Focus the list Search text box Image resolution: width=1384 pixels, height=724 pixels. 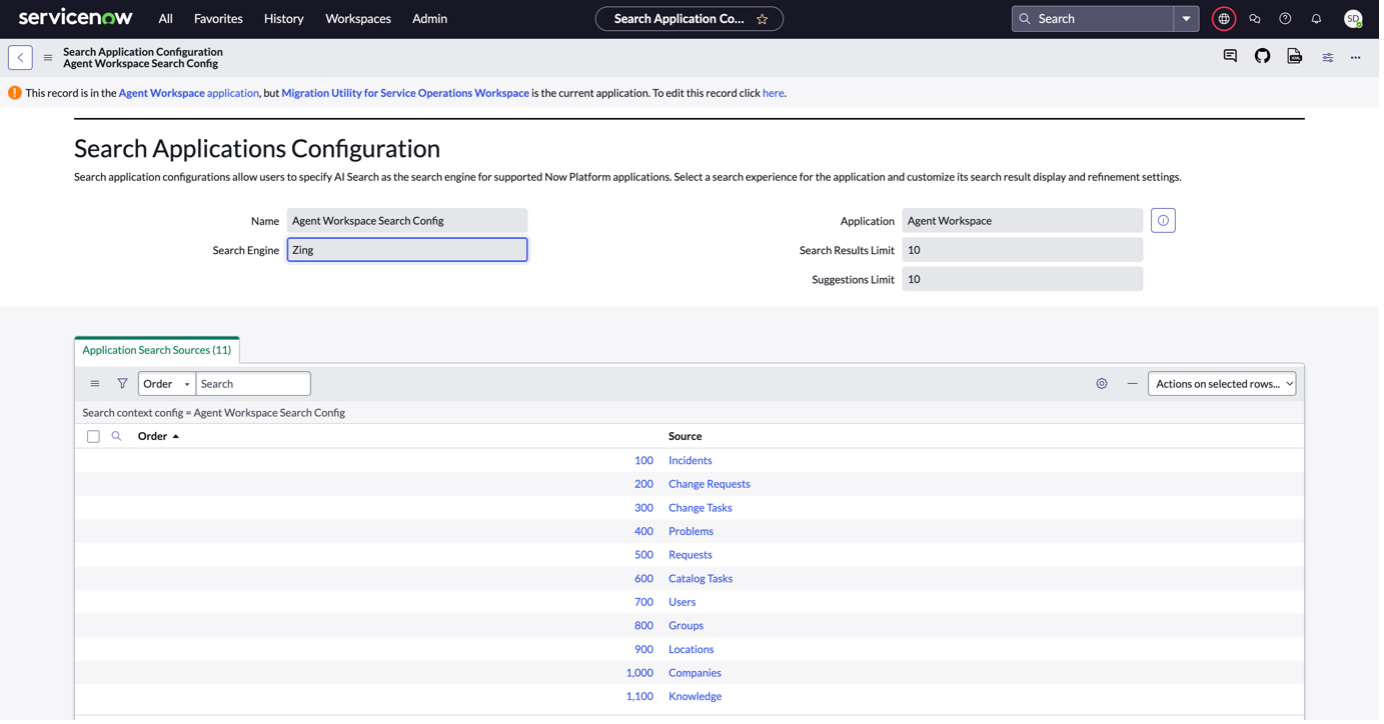click(x=254, y=385)
